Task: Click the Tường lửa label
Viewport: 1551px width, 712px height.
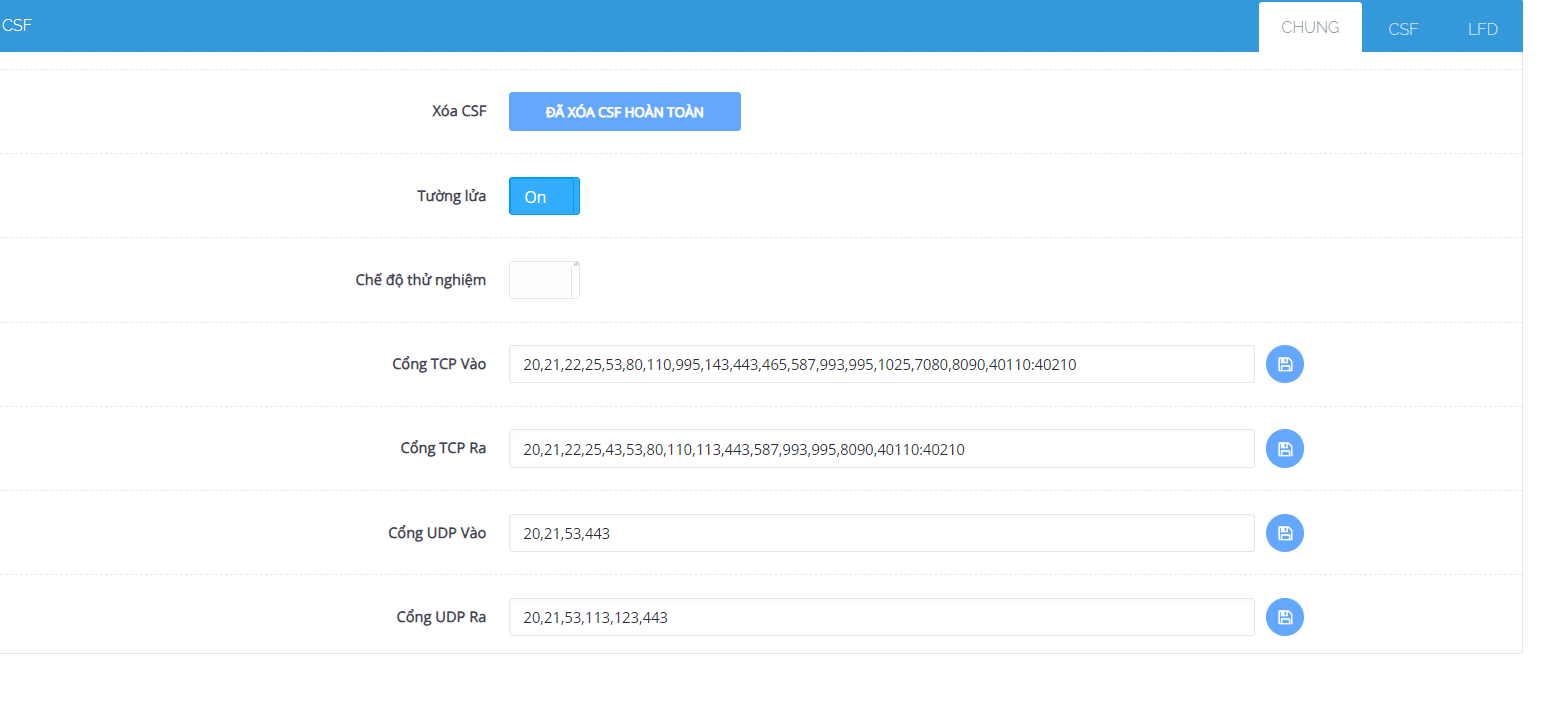Action: [452, 196]
